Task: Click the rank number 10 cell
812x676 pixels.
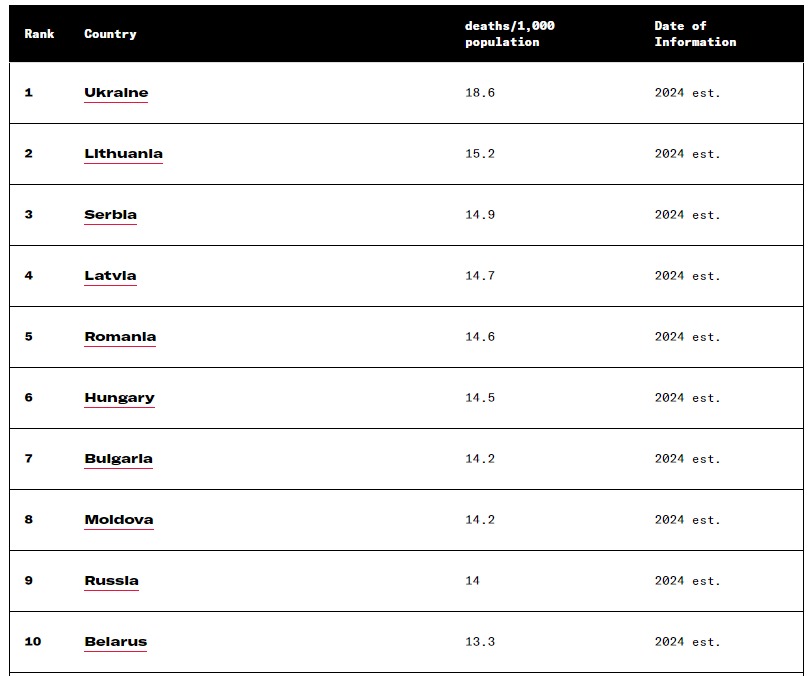Action: (33, 642)
